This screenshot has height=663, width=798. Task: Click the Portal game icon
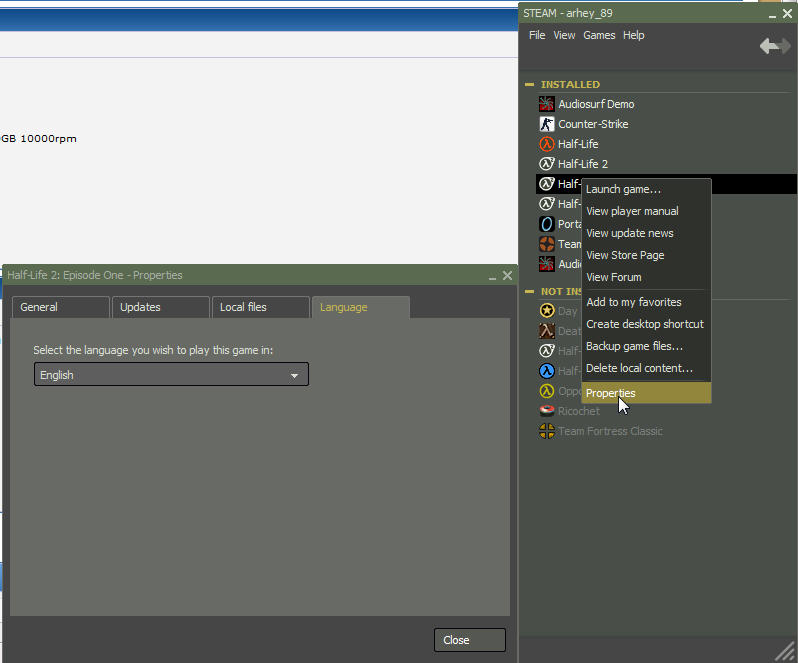point(547,224)
